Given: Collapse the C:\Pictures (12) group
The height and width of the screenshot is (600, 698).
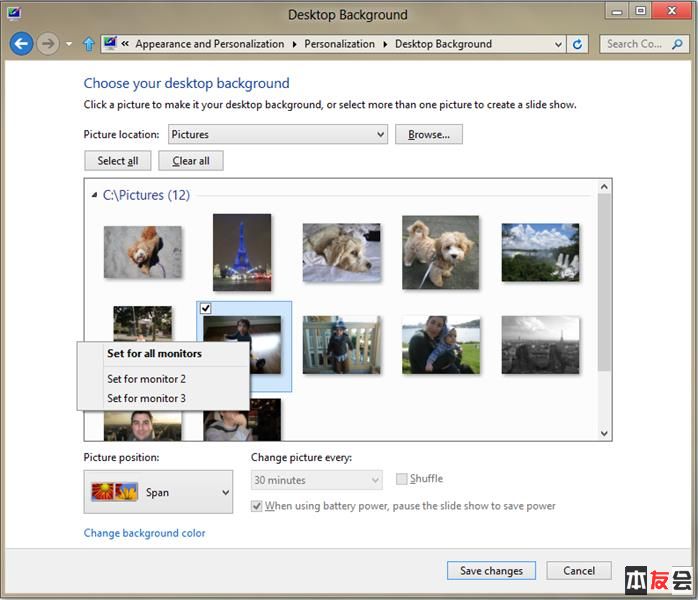Looking at the screenshot, I should coord(94,195).
